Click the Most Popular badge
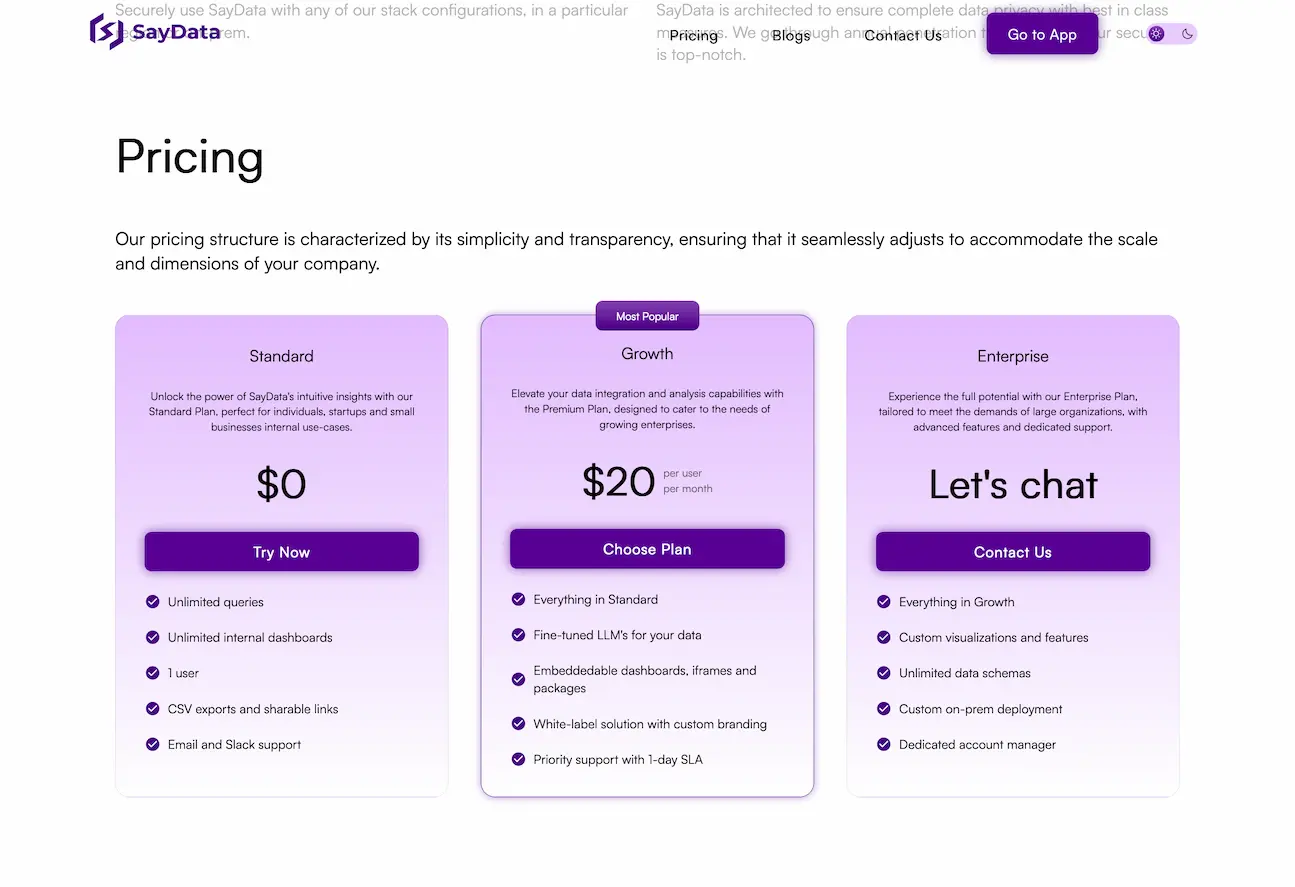The height and width of the screenshot is (887, 1295). click(x=647, y=316)
